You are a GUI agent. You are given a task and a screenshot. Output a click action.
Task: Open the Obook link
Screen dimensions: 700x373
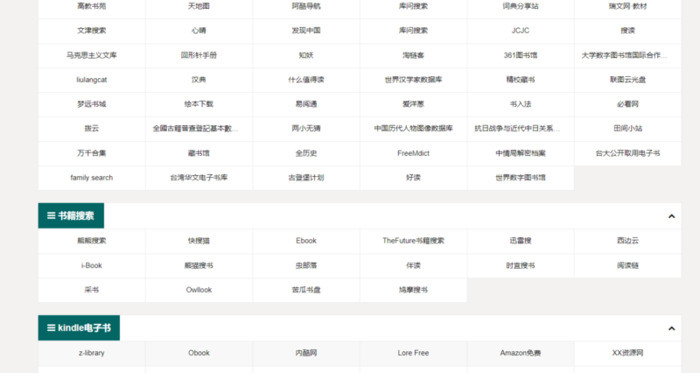[x=199, y=353]
